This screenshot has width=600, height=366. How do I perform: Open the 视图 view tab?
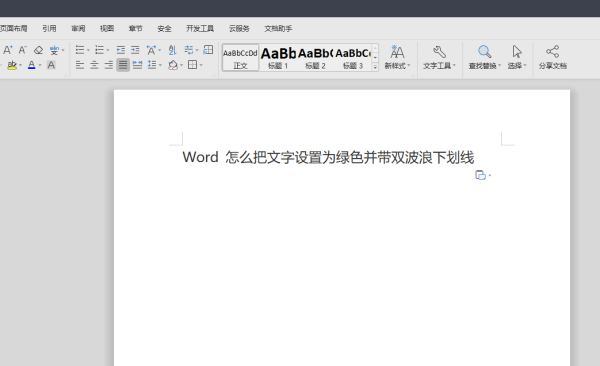(107, 28)
